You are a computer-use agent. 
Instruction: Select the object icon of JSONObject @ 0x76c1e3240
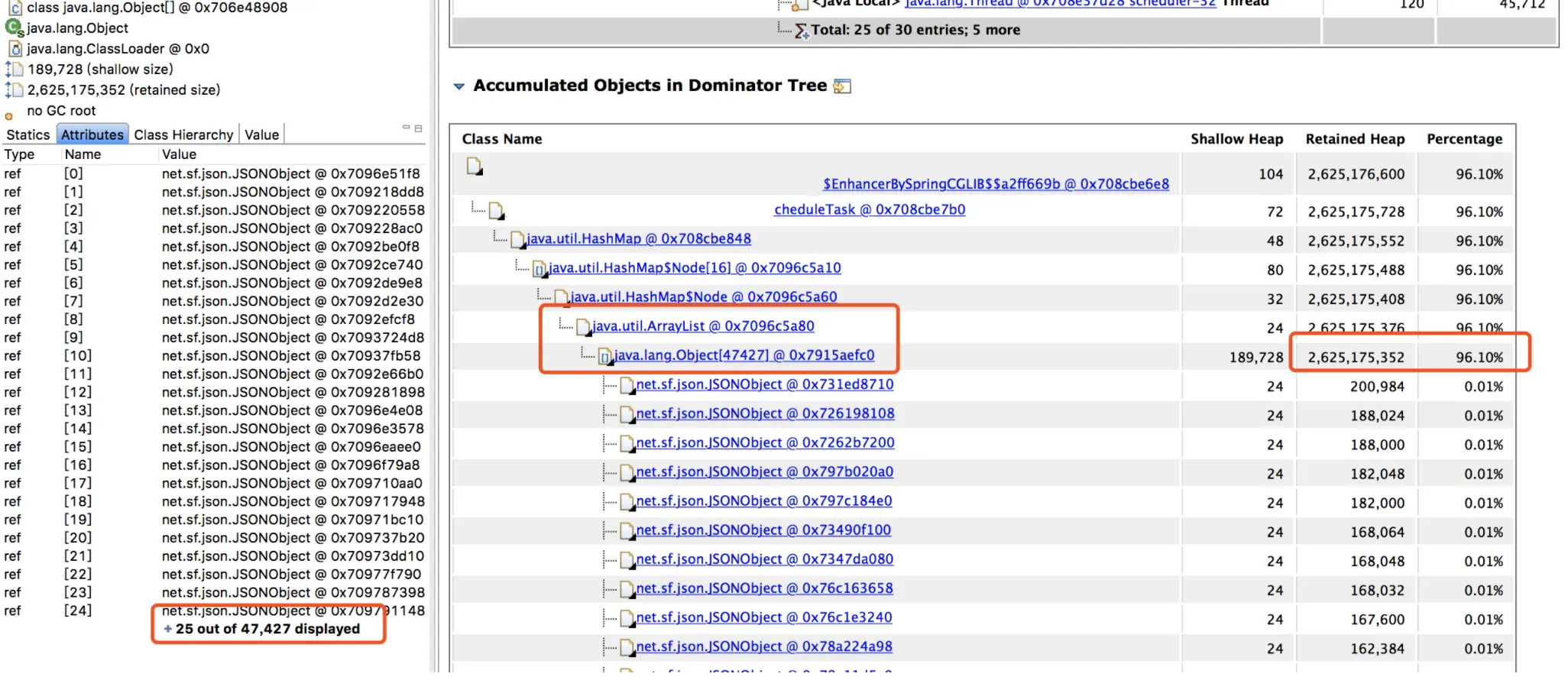[x=628, y=618]
